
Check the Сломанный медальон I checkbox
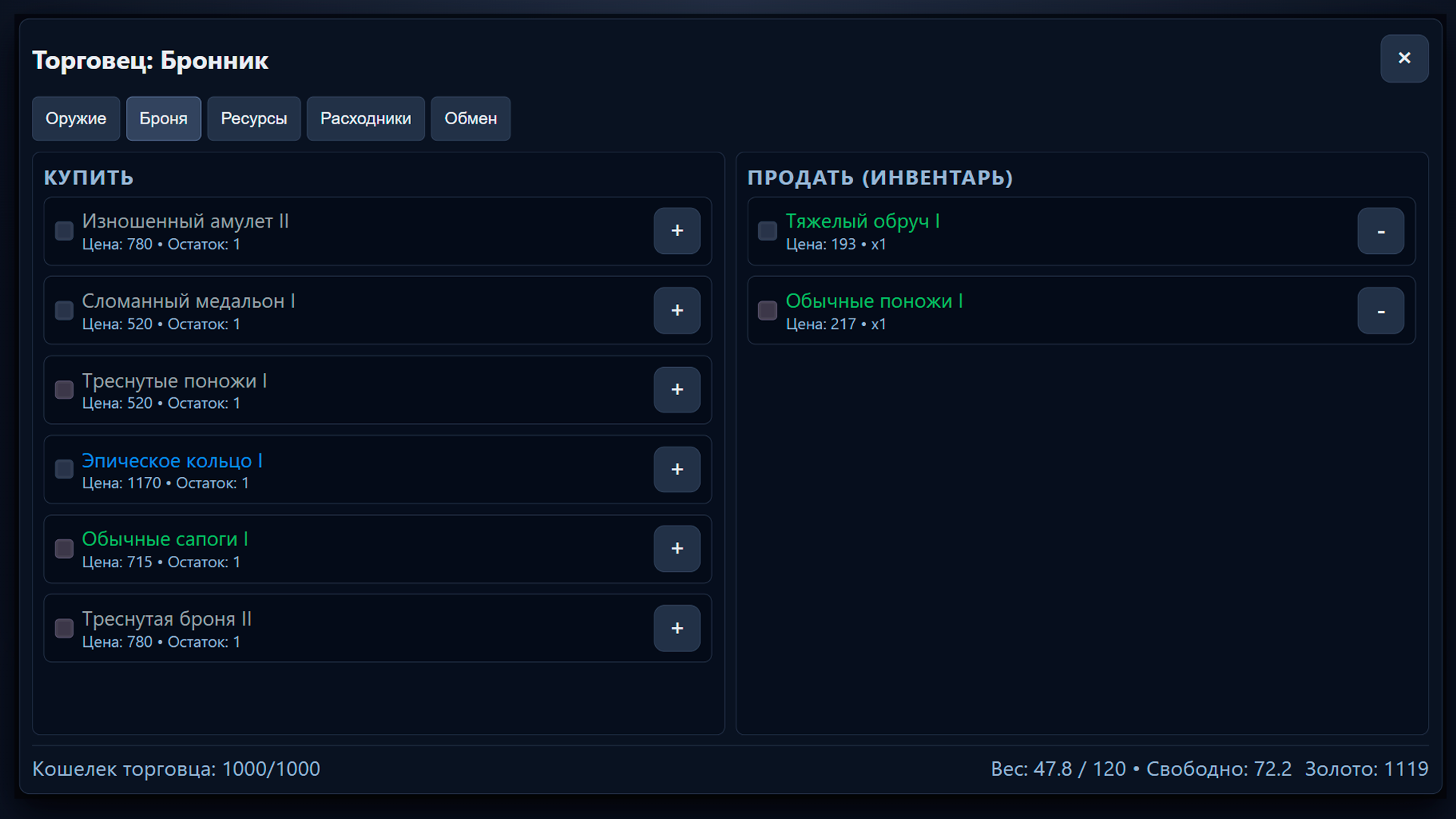click(64, 310)
